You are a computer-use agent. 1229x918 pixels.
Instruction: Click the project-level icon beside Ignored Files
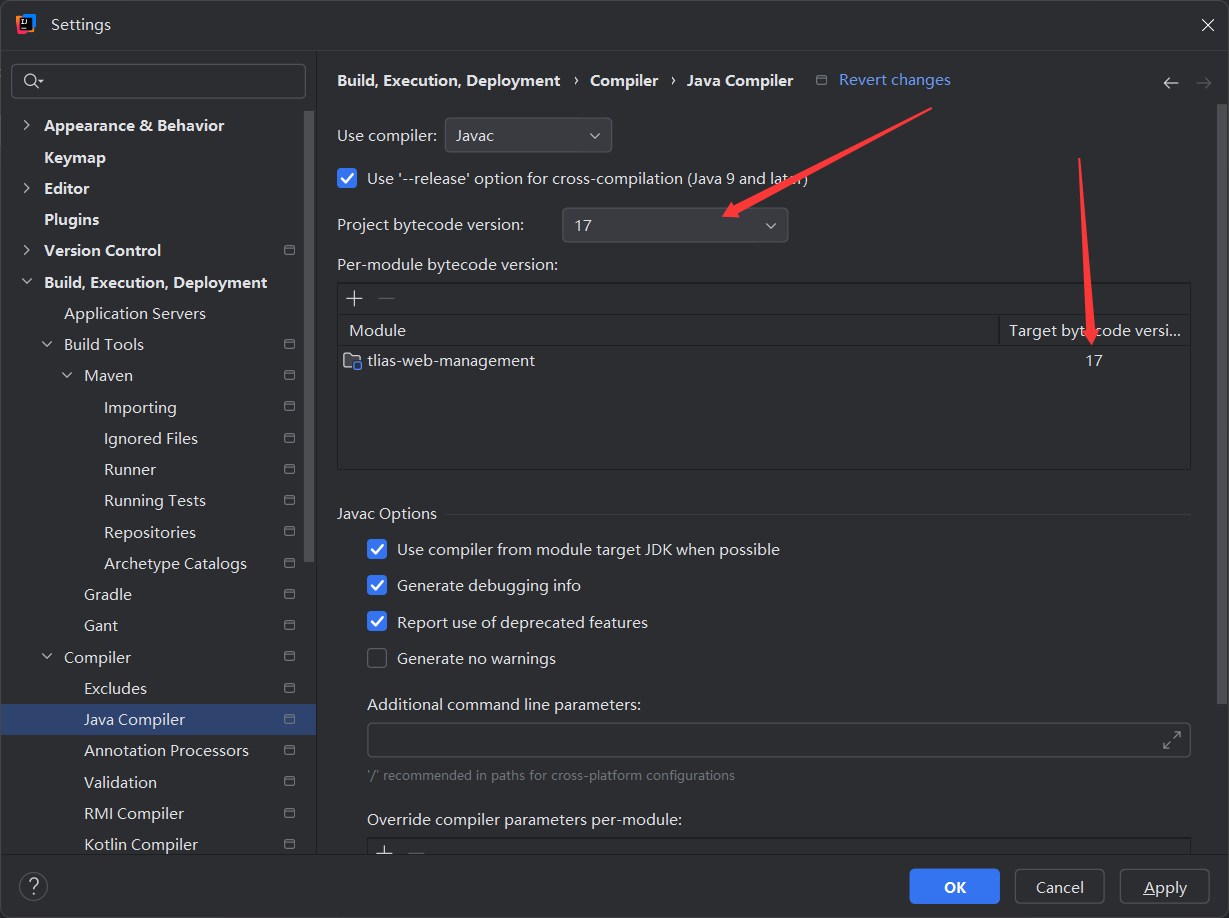[289, 438]
